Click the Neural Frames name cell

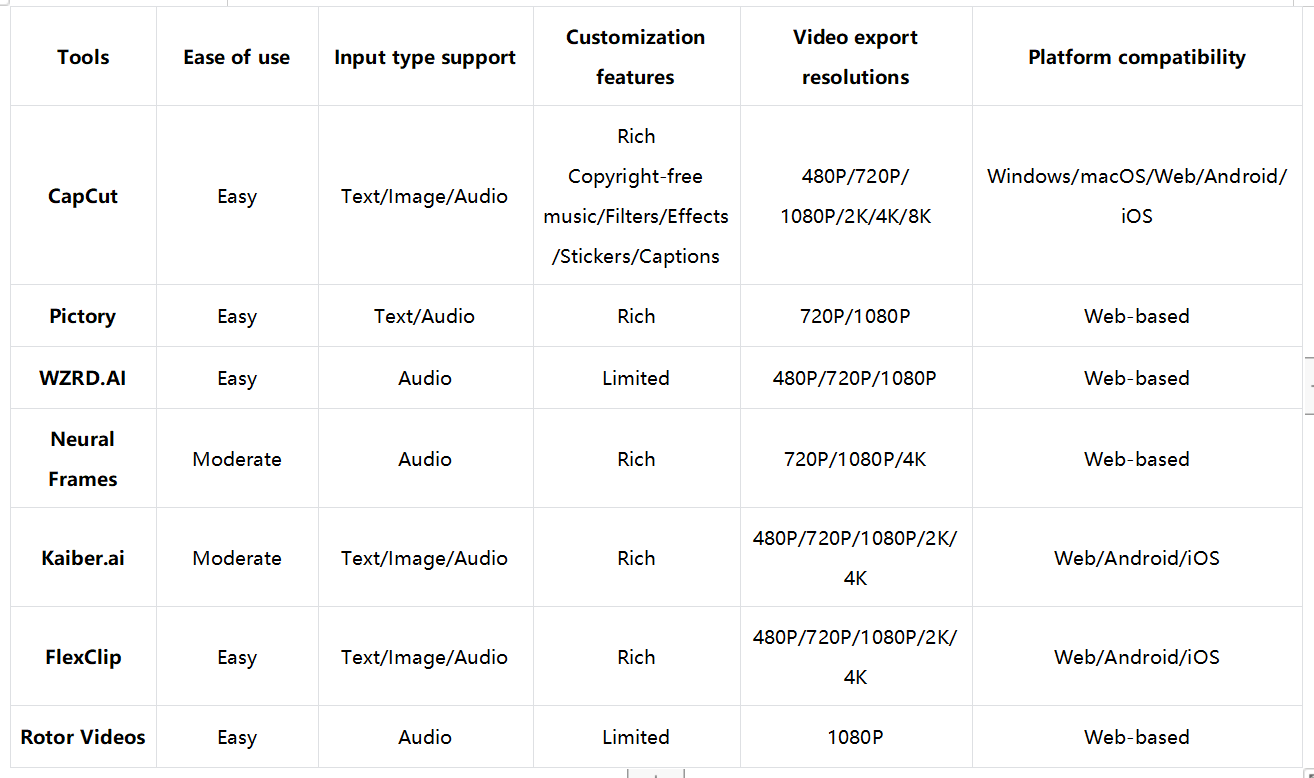point(83,459)
